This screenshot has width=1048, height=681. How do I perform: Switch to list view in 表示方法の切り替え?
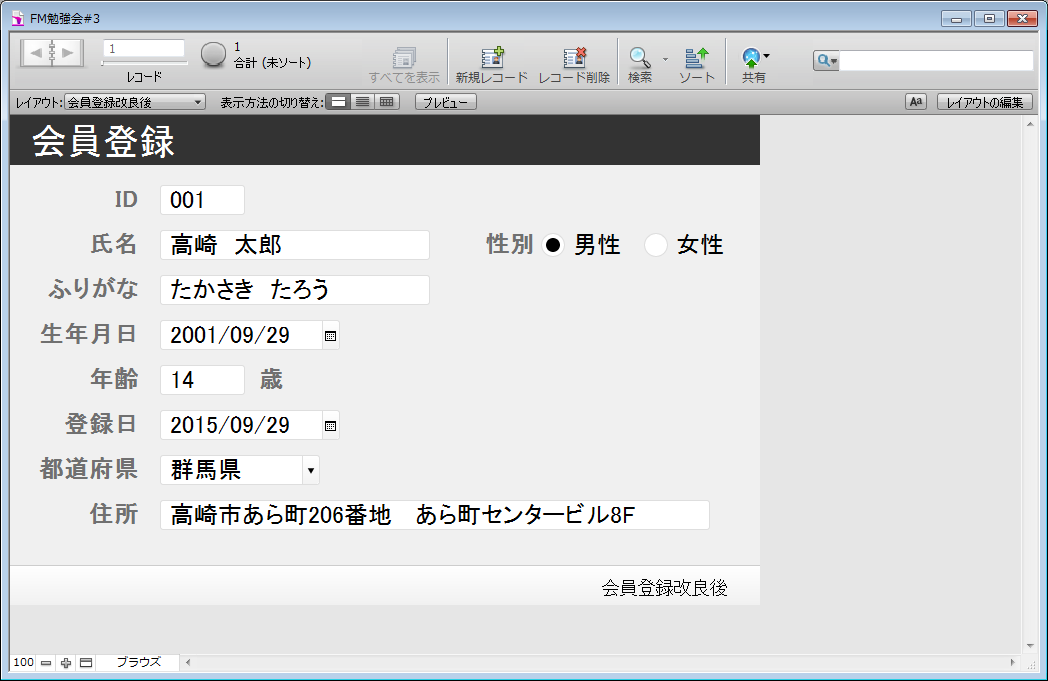click(363, 102)
